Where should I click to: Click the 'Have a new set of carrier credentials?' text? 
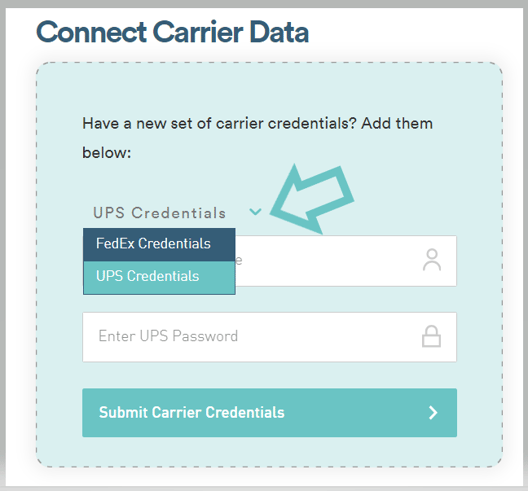point(219,124)
